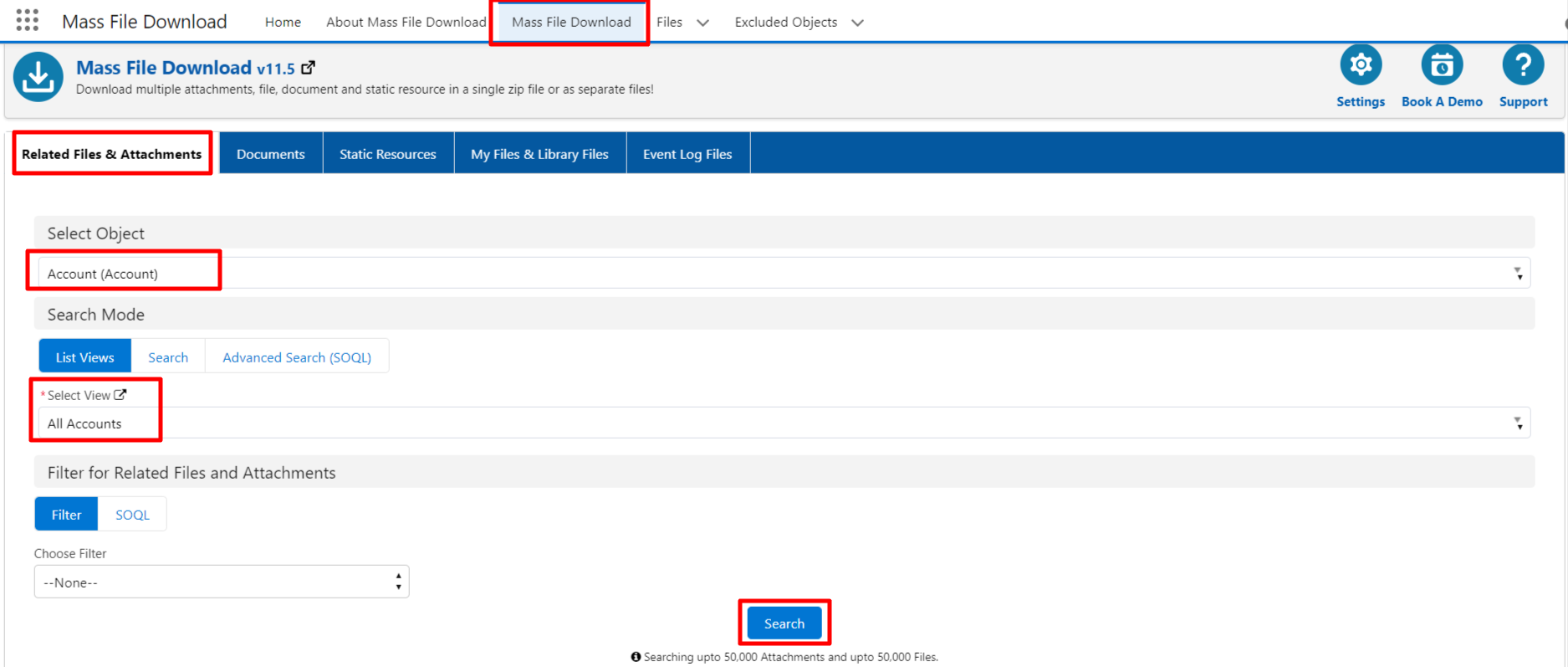Click the Support question mark icon
Viewport: 1568px width, 667px height.
[x=1523, y=64]
